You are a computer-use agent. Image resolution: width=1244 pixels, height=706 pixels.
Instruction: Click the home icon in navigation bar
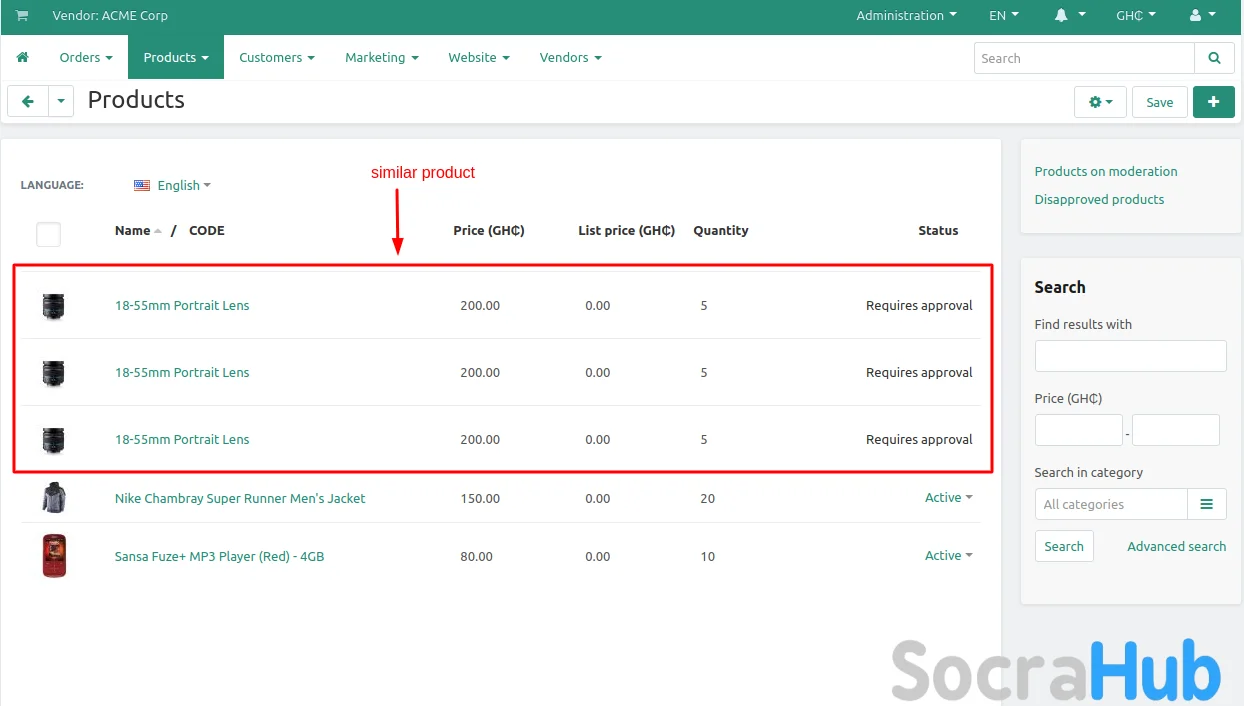[x=22, y=58]
